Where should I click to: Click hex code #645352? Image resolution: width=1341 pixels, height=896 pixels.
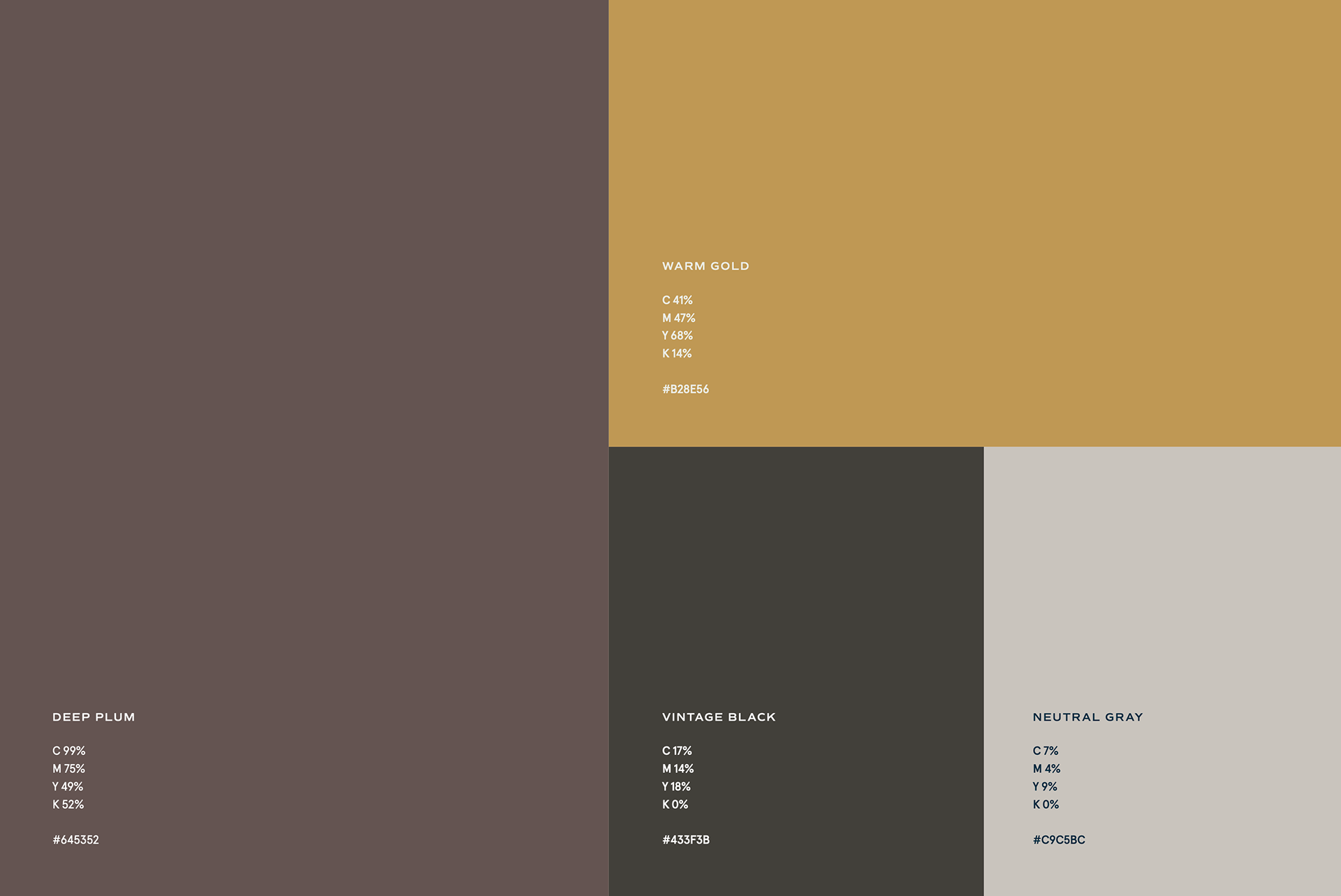tap(75, 840)
